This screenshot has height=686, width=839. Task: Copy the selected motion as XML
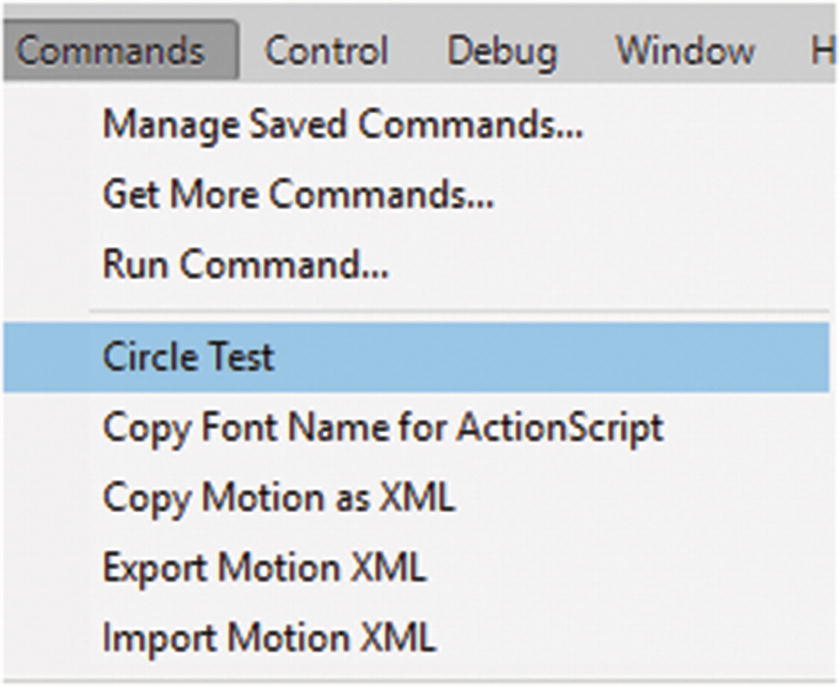click(x=279, y=498)
